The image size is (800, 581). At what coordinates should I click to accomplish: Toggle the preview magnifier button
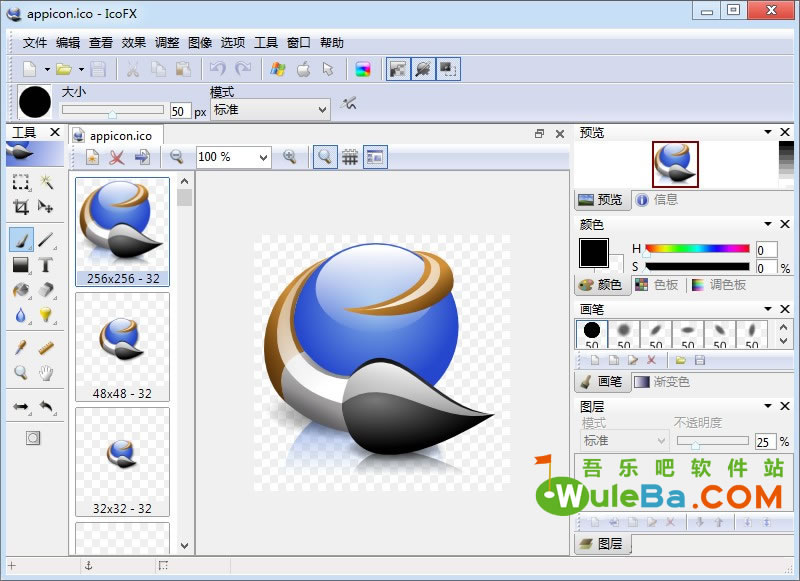324,157
